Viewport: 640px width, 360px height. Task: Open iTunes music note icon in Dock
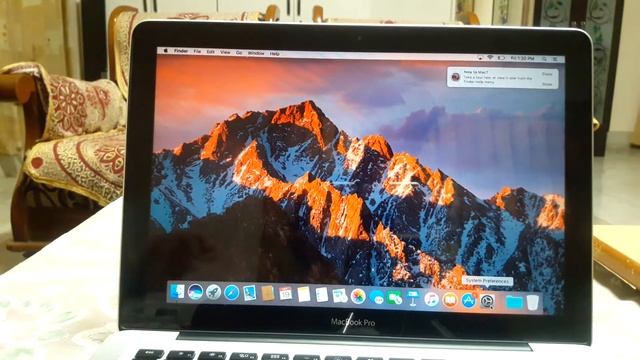pos(431,300)
